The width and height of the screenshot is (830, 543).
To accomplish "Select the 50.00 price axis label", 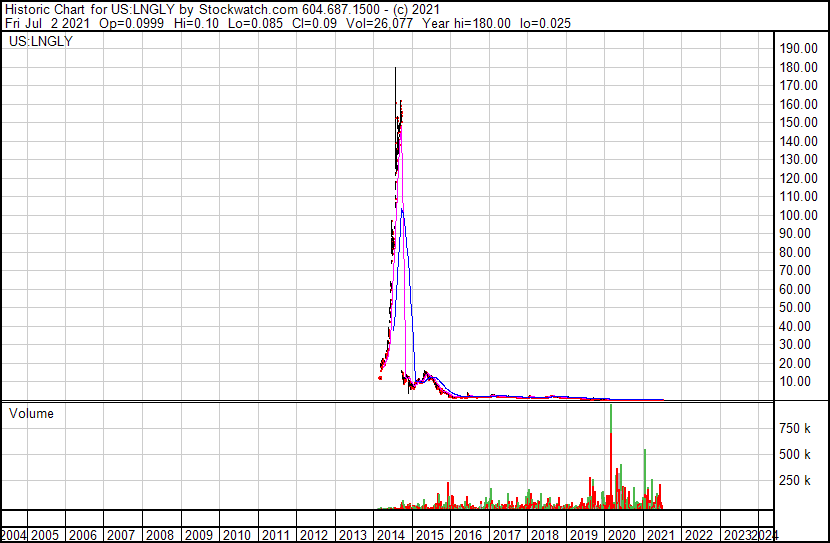I will click(795, 307).
